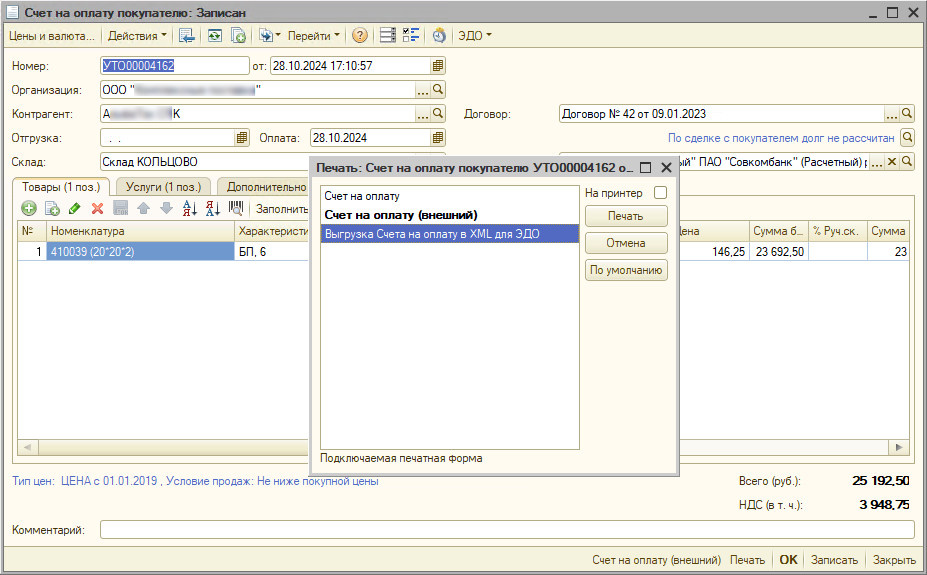The height and width of the screenshot is (575, 927).
Task: Open the Контрагент selection list with its ellipsis button
Action: coord(423,113)
